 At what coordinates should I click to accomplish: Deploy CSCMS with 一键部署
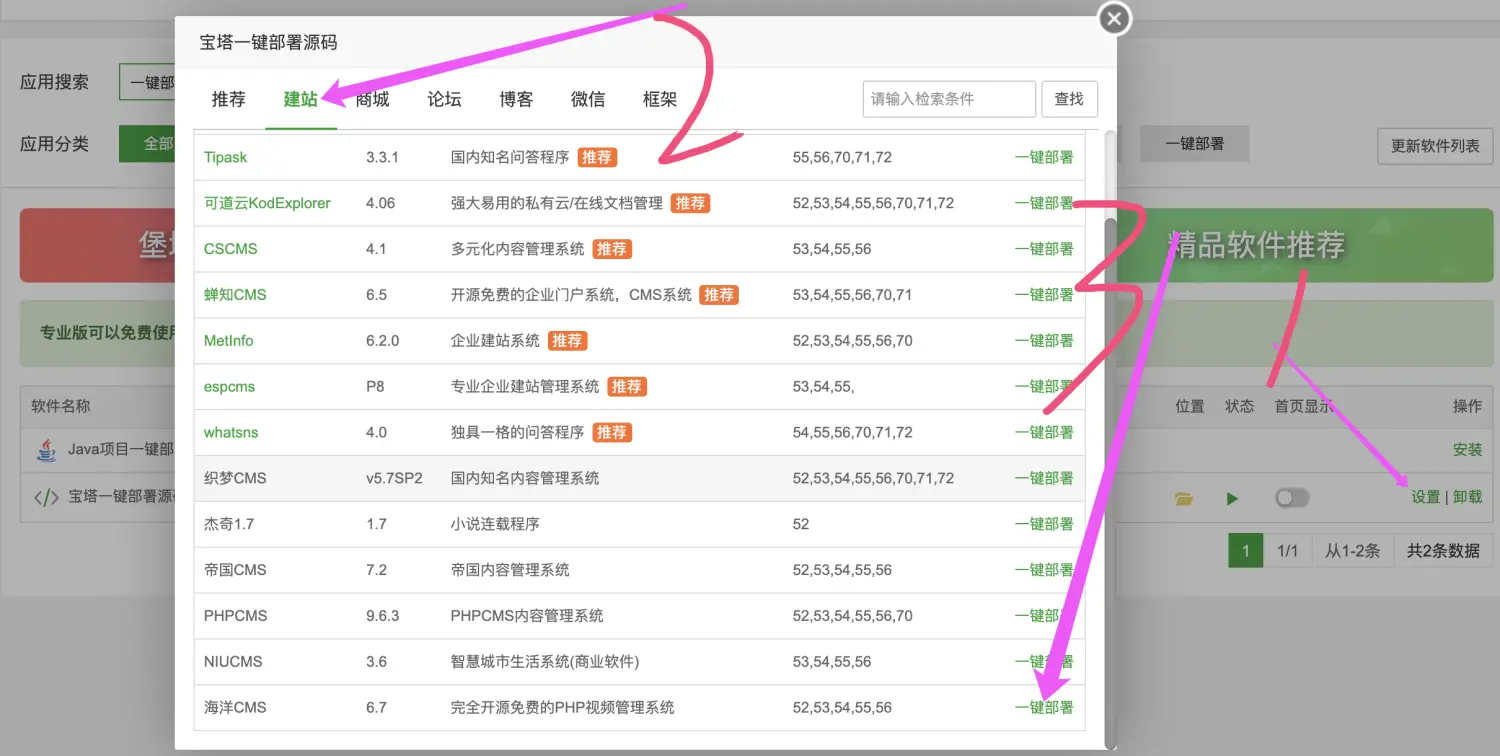[1044, 249]
